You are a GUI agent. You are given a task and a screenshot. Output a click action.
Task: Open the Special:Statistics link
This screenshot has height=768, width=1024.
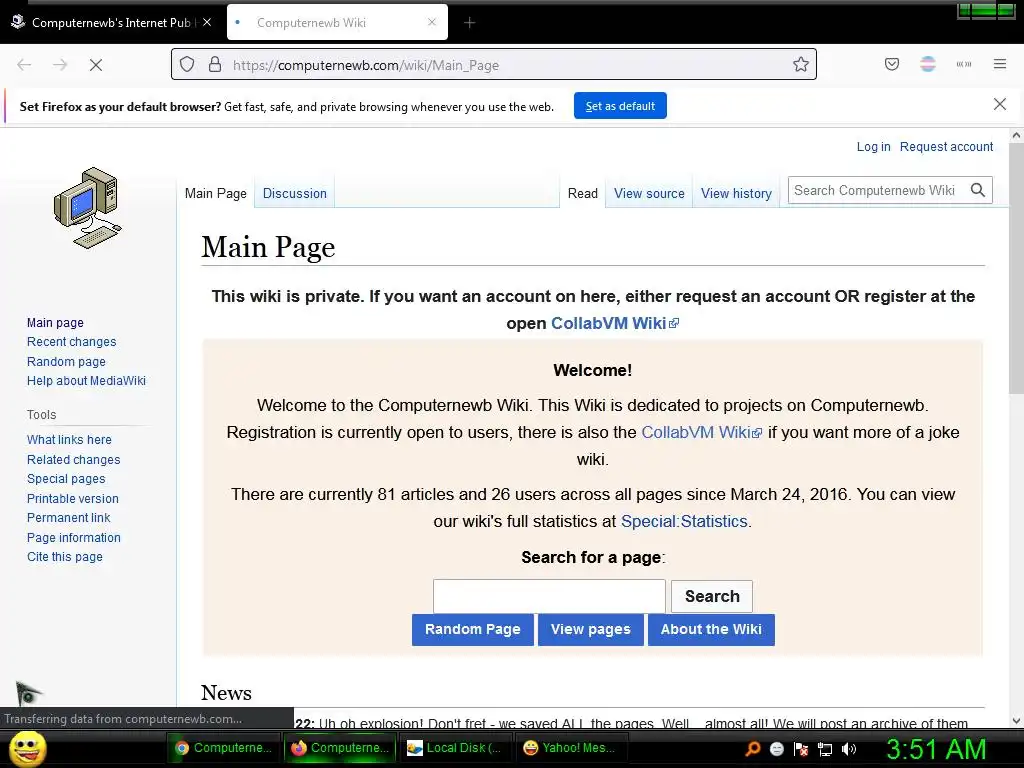point(684,521)
